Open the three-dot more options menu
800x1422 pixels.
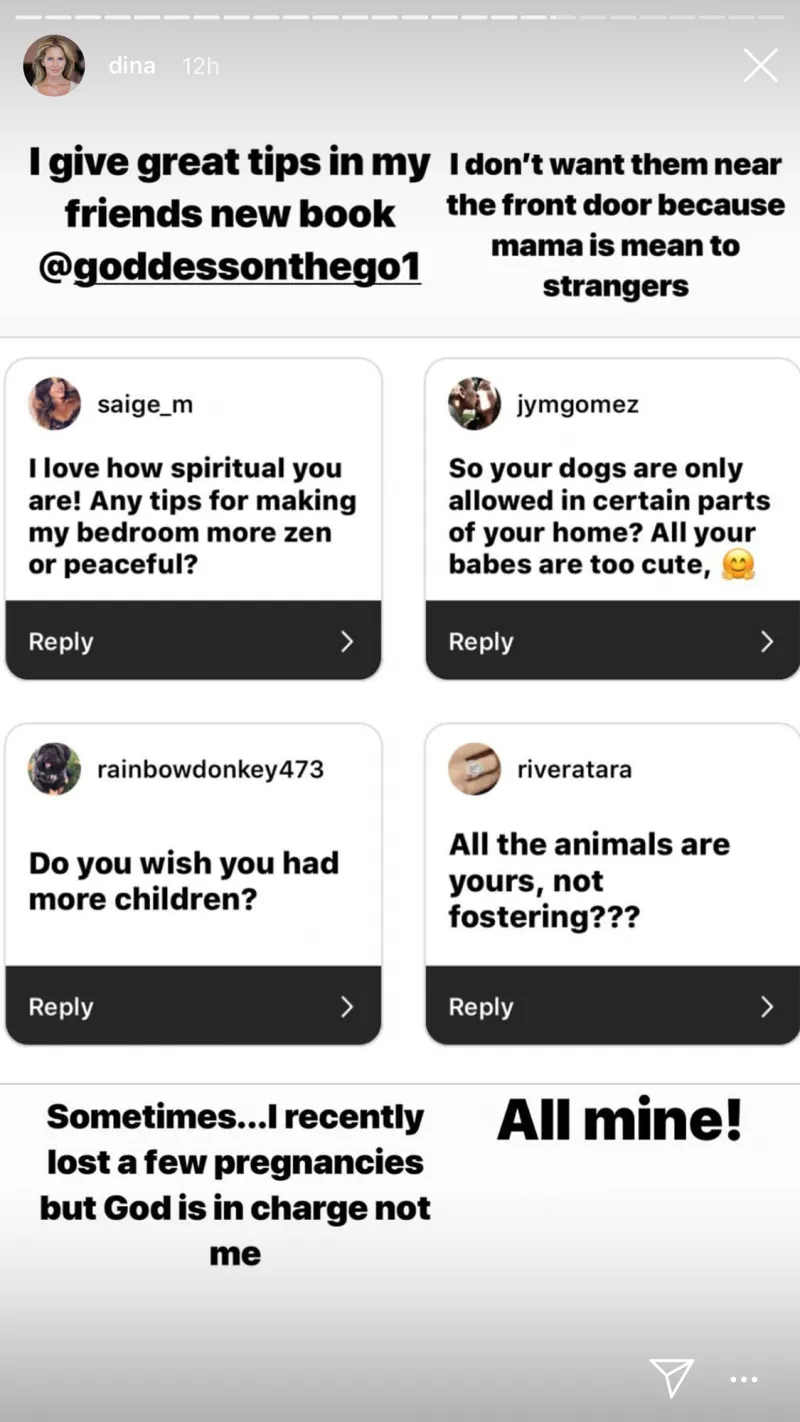(x=744, y=1379)
